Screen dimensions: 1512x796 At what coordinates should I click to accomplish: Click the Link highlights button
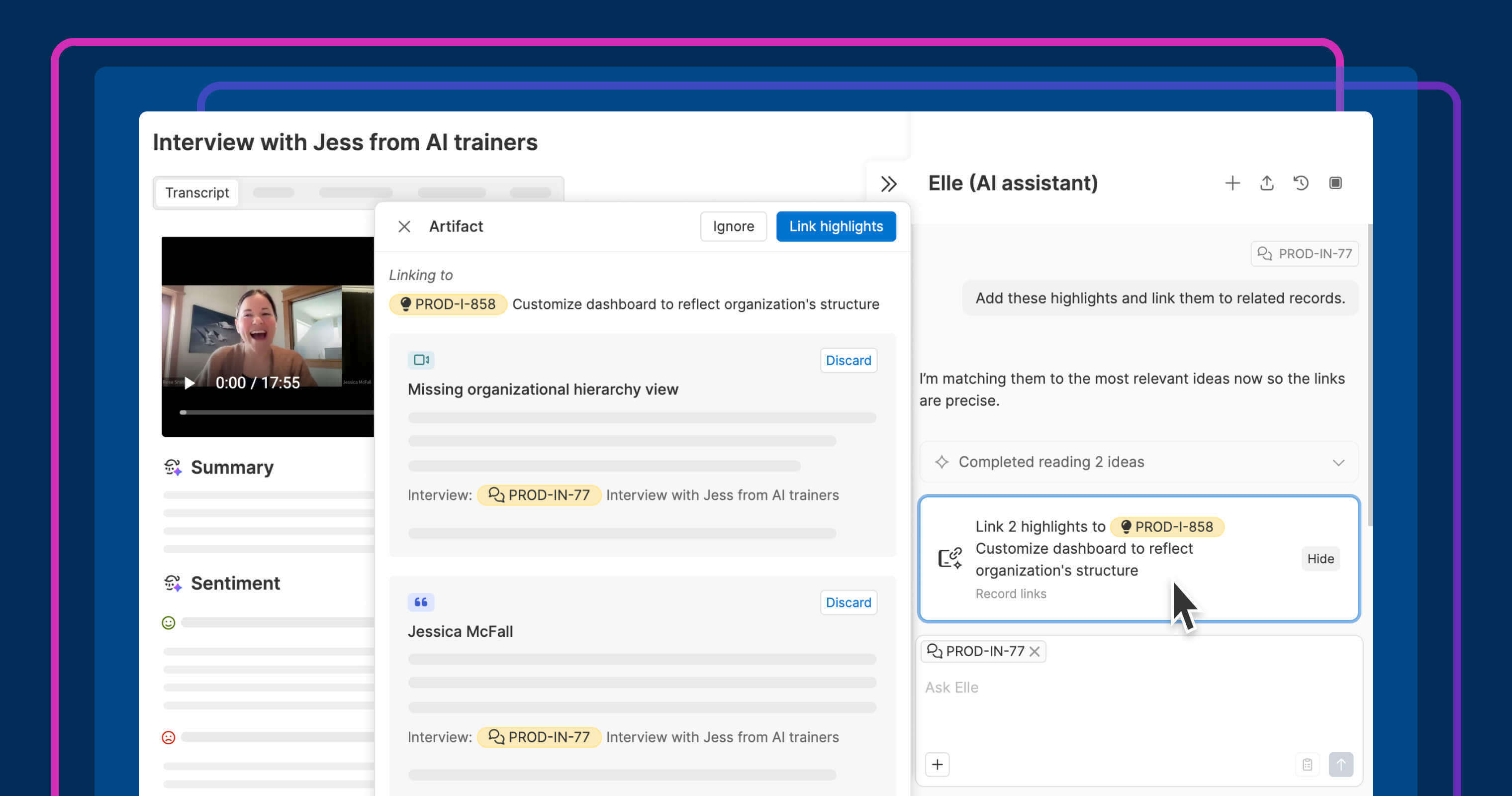click(x=836, y=226)
